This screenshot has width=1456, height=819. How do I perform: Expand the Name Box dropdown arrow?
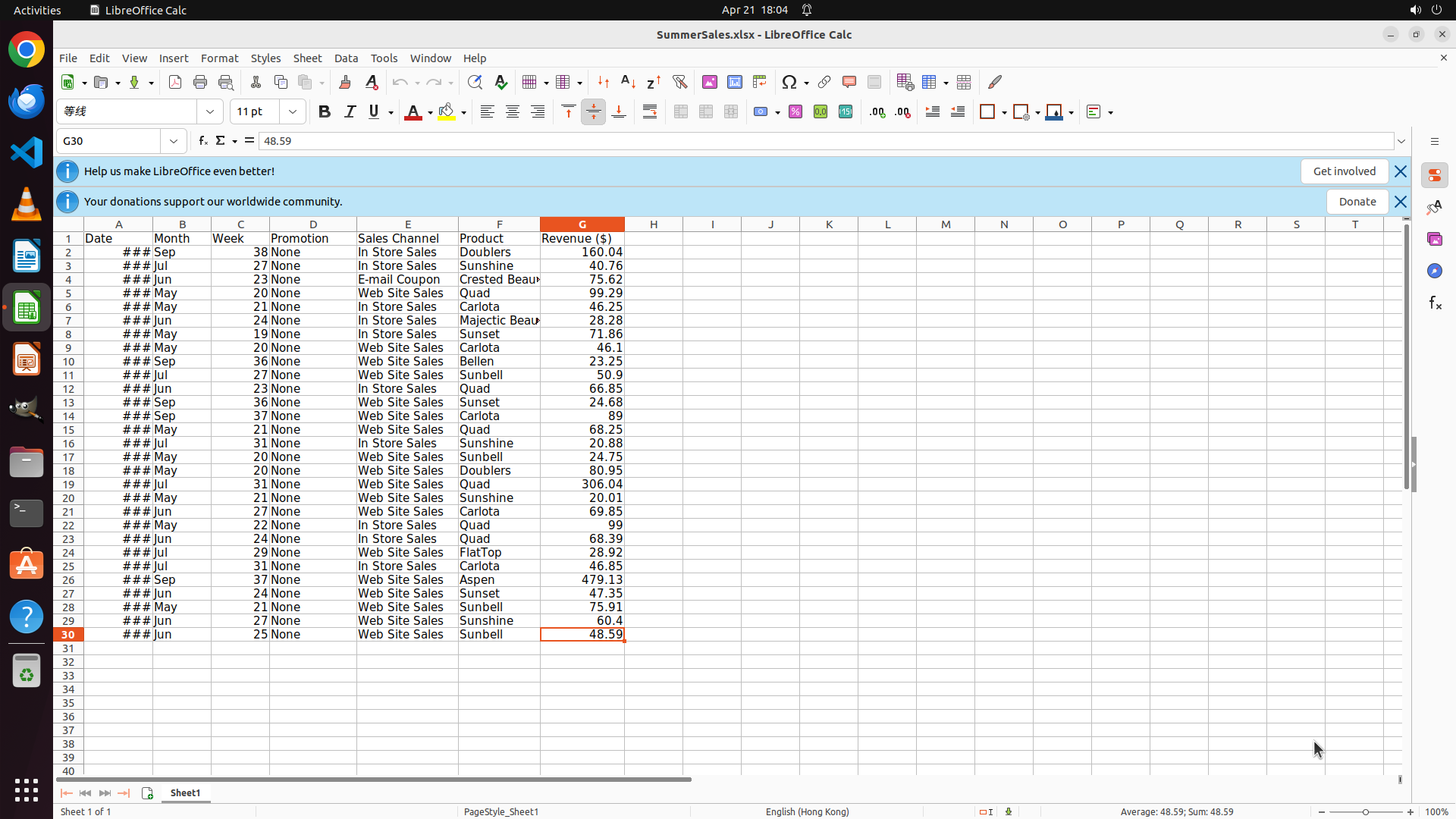(174, 141)
